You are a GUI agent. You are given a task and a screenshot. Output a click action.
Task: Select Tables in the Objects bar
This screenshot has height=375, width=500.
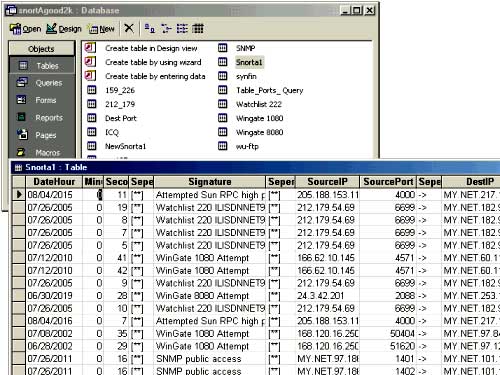click(x=42, y=66)
